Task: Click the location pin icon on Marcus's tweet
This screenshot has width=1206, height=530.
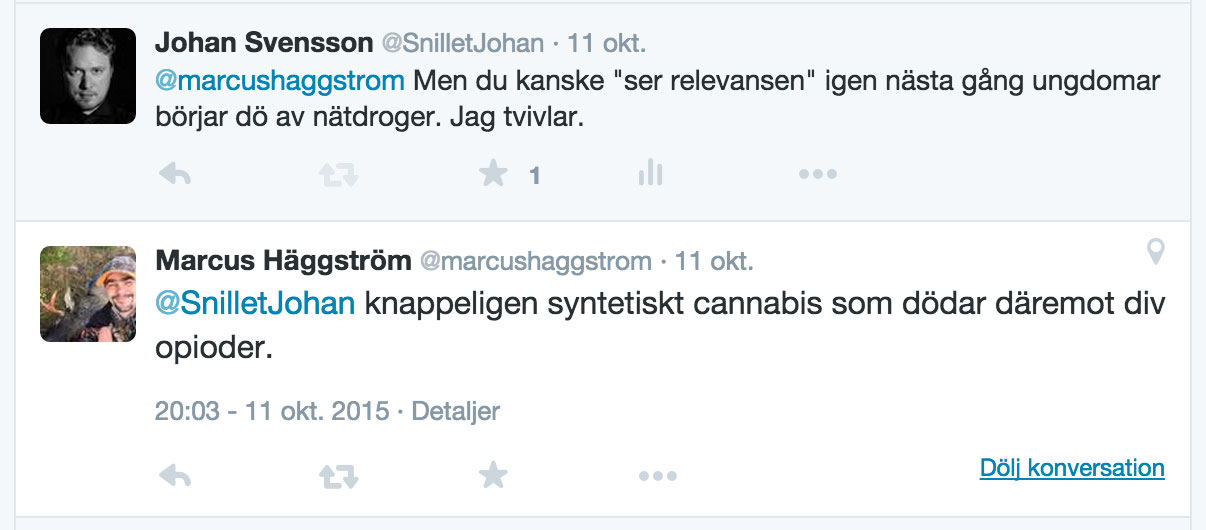Action: tap(1155, 252)
